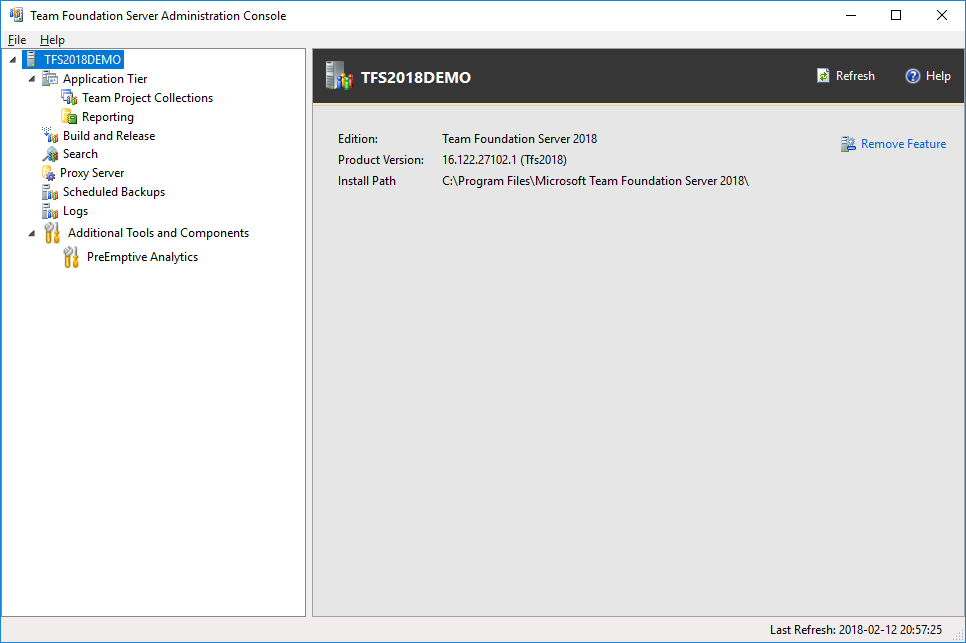Open the File menu

(16, 40)
